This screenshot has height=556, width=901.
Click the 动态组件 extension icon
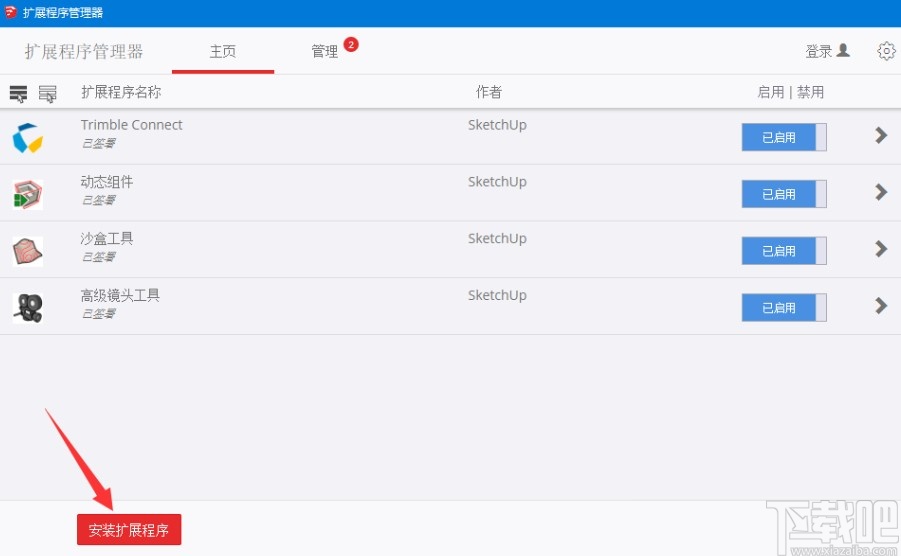click(x=28, y=194)
